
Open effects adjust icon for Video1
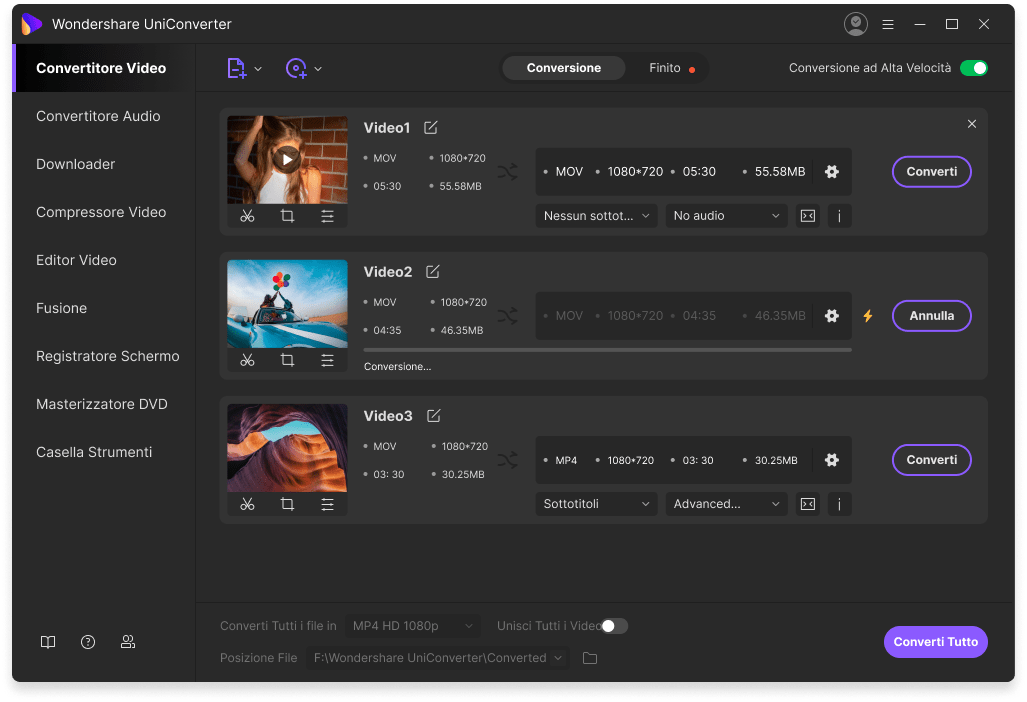tap(327, 216)
